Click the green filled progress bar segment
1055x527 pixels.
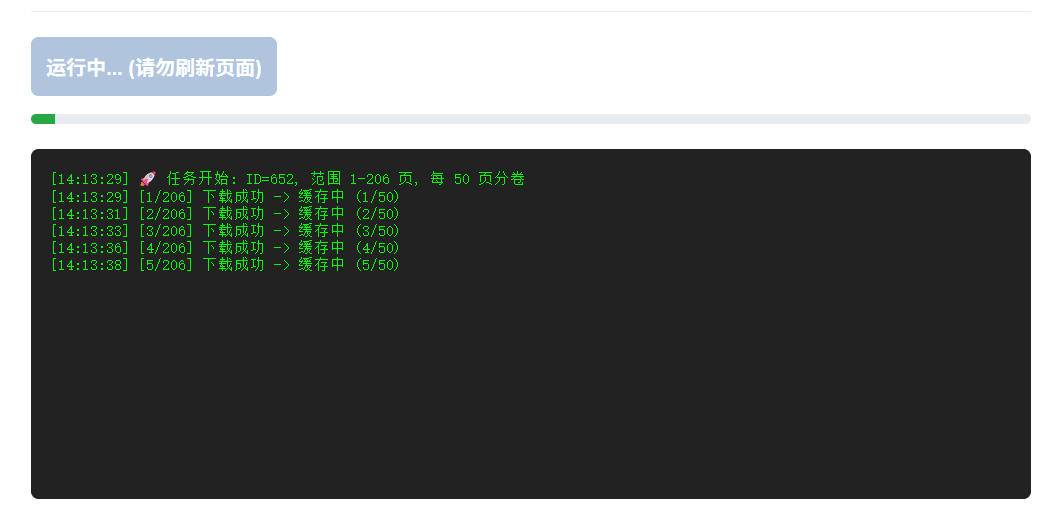(43, 119)
